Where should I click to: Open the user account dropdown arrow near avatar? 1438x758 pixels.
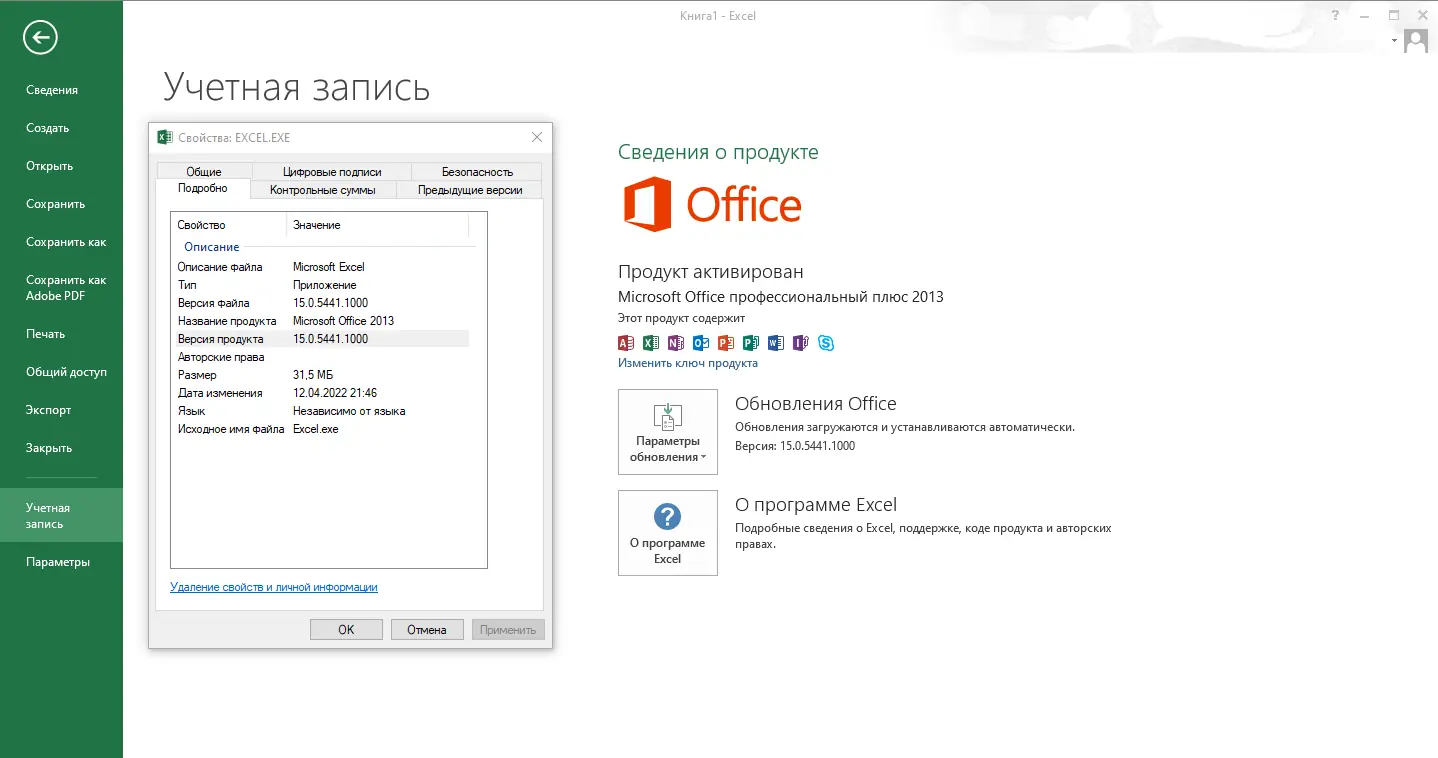pos(1393,42)
